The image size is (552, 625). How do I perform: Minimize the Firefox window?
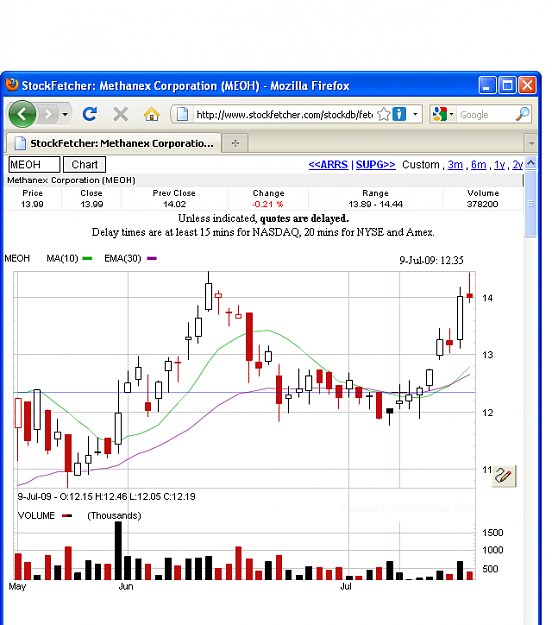tap(487, 85)
